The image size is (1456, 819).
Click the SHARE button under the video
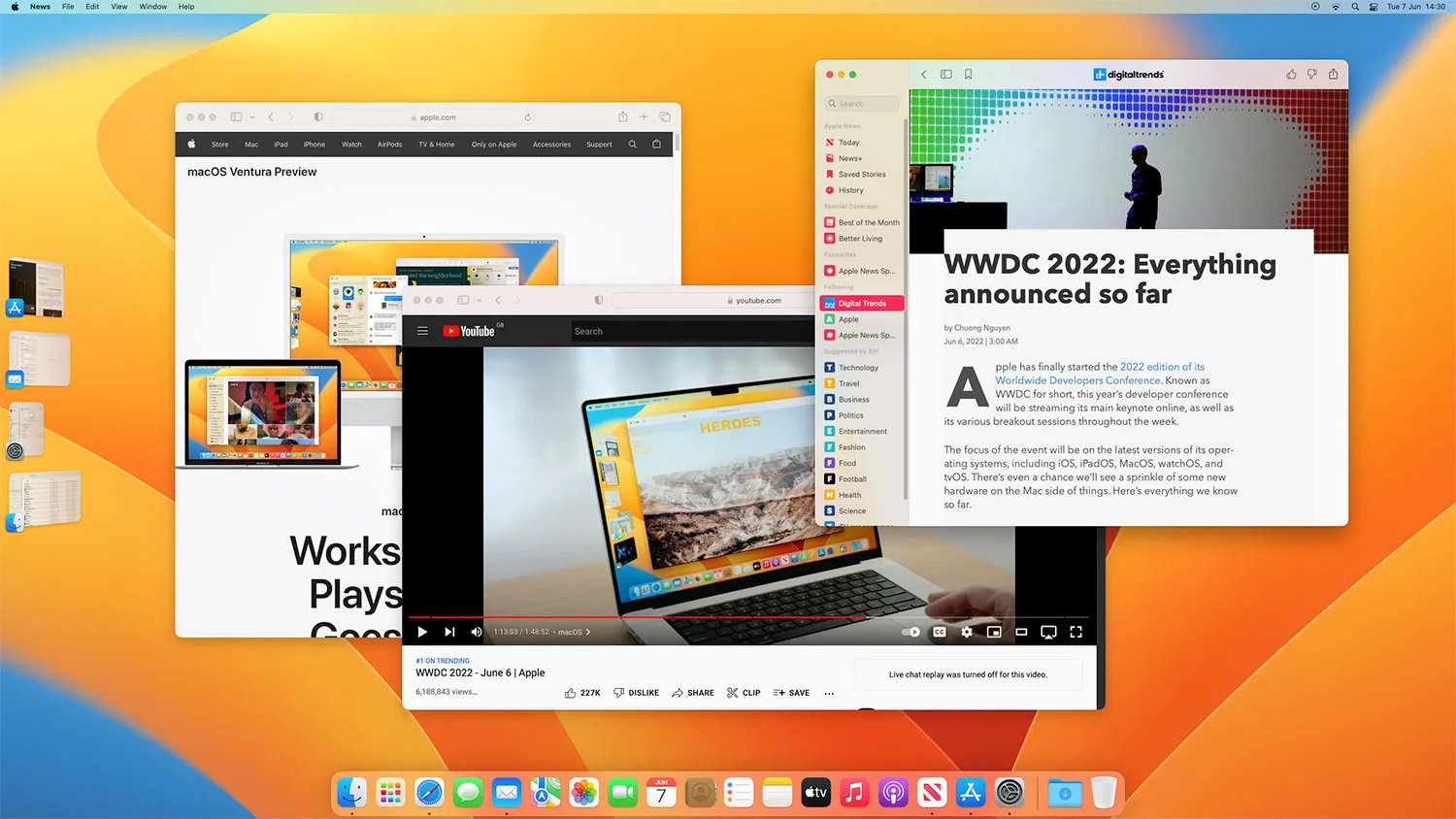692,692
